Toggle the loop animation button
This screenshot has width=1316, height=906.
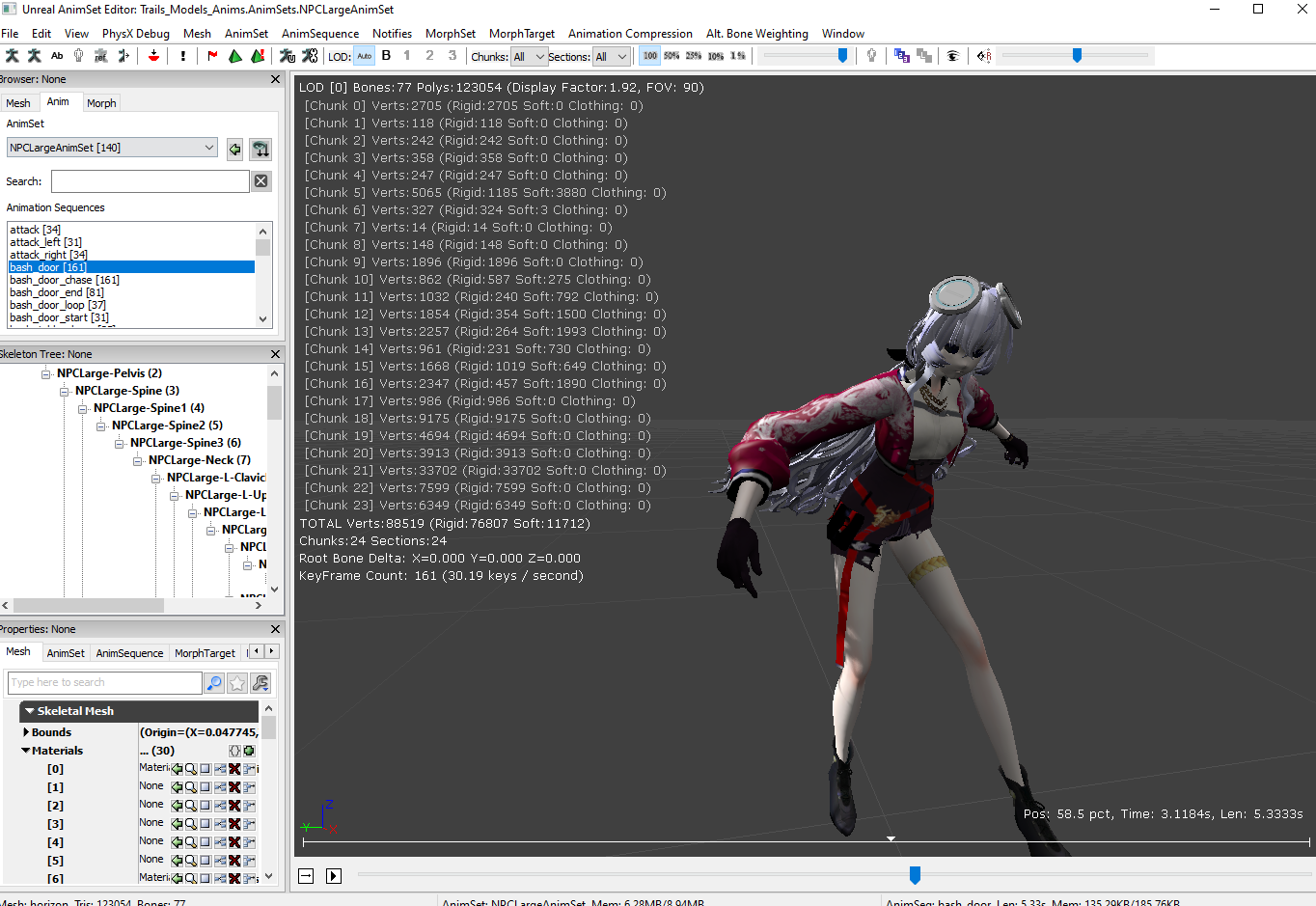tap(306, 876)
